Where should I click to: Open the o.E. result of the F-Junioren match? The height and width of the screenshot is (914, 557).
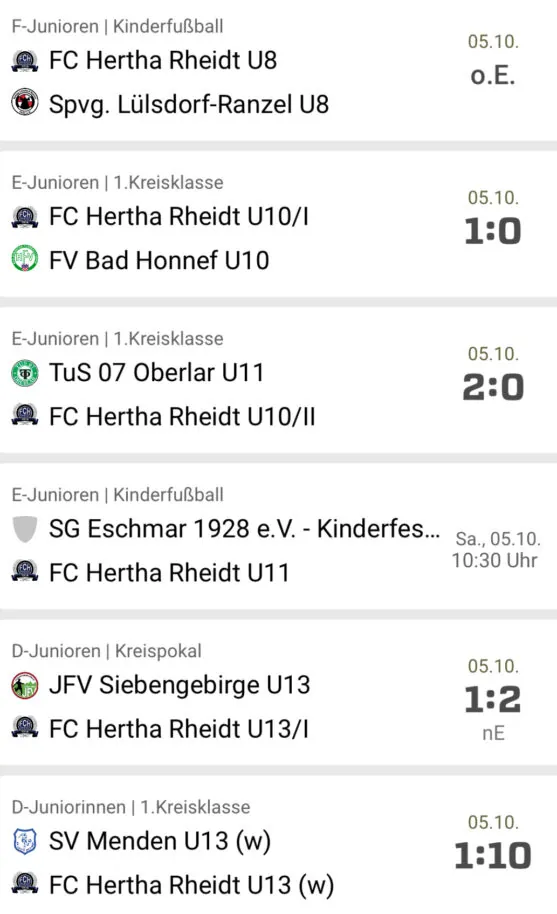click(493, 76)
